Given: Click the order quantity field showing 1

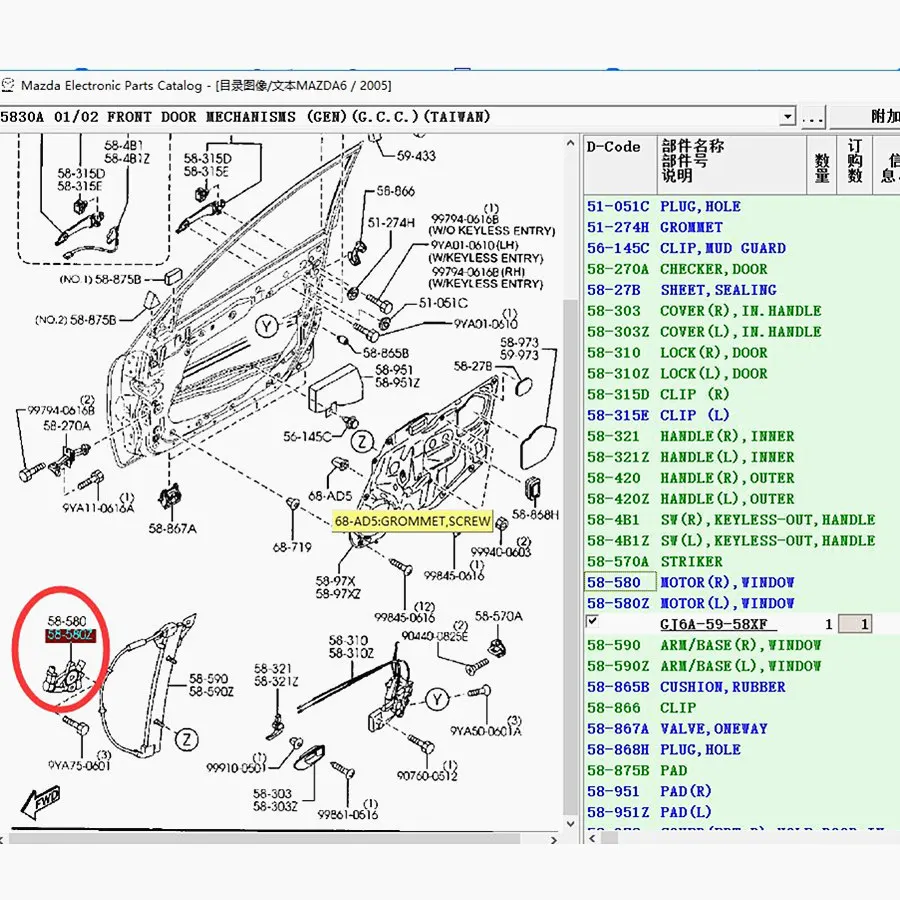Looking at the screenshot, I should pos(855,624).
